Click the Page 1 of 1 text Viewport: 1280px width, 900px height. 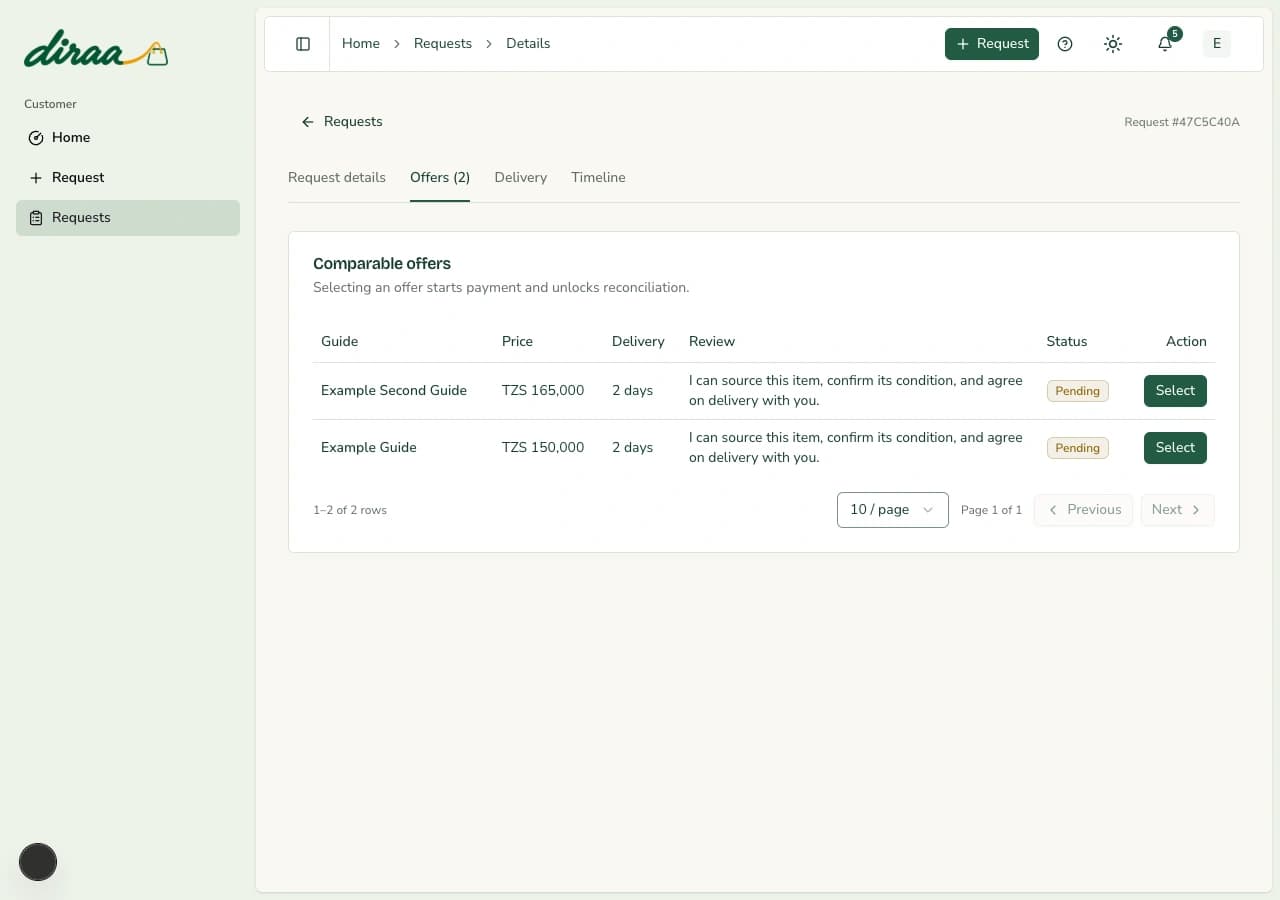click(991, 510)
